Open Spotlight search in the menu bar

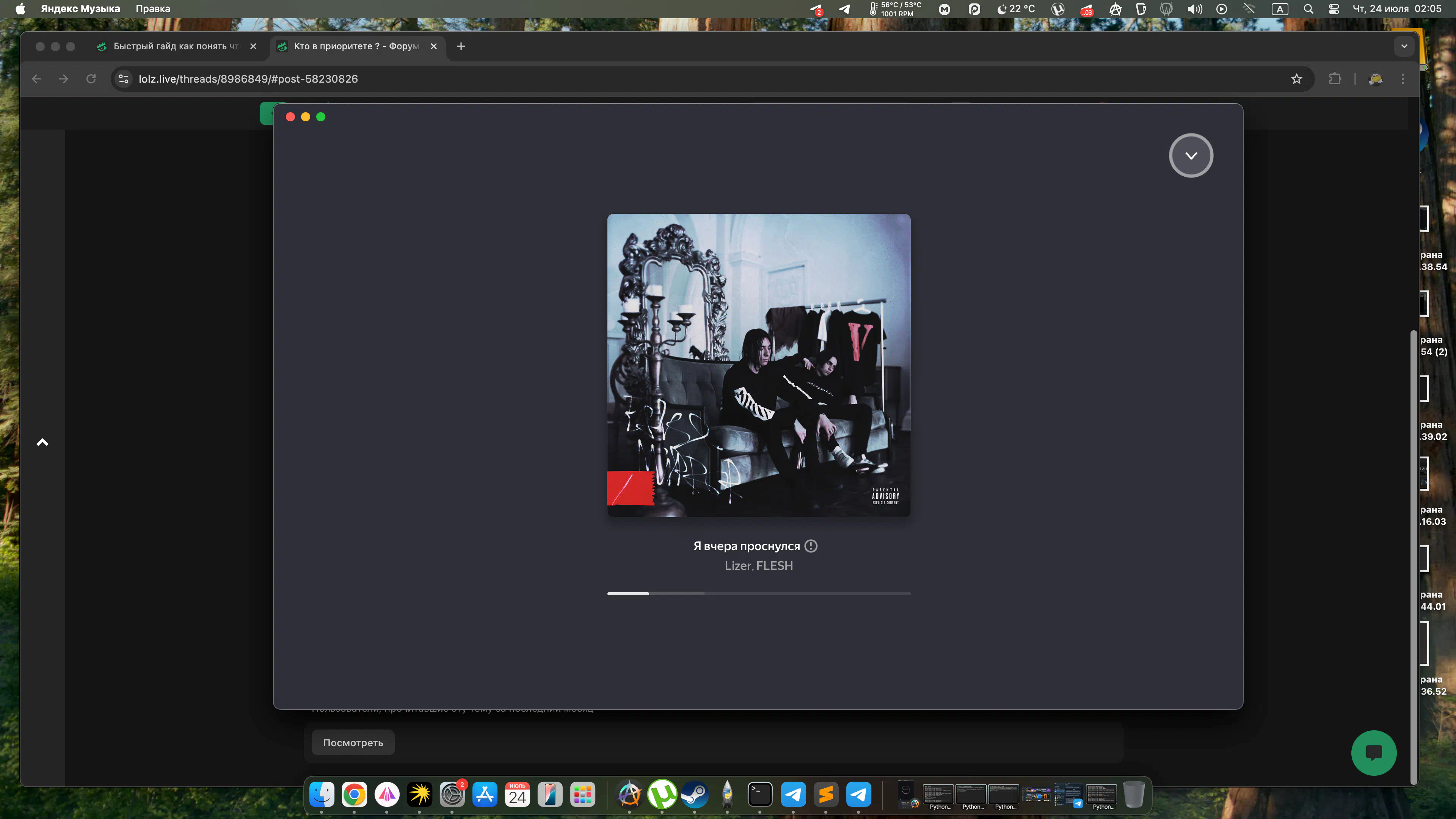point(1308,8)
